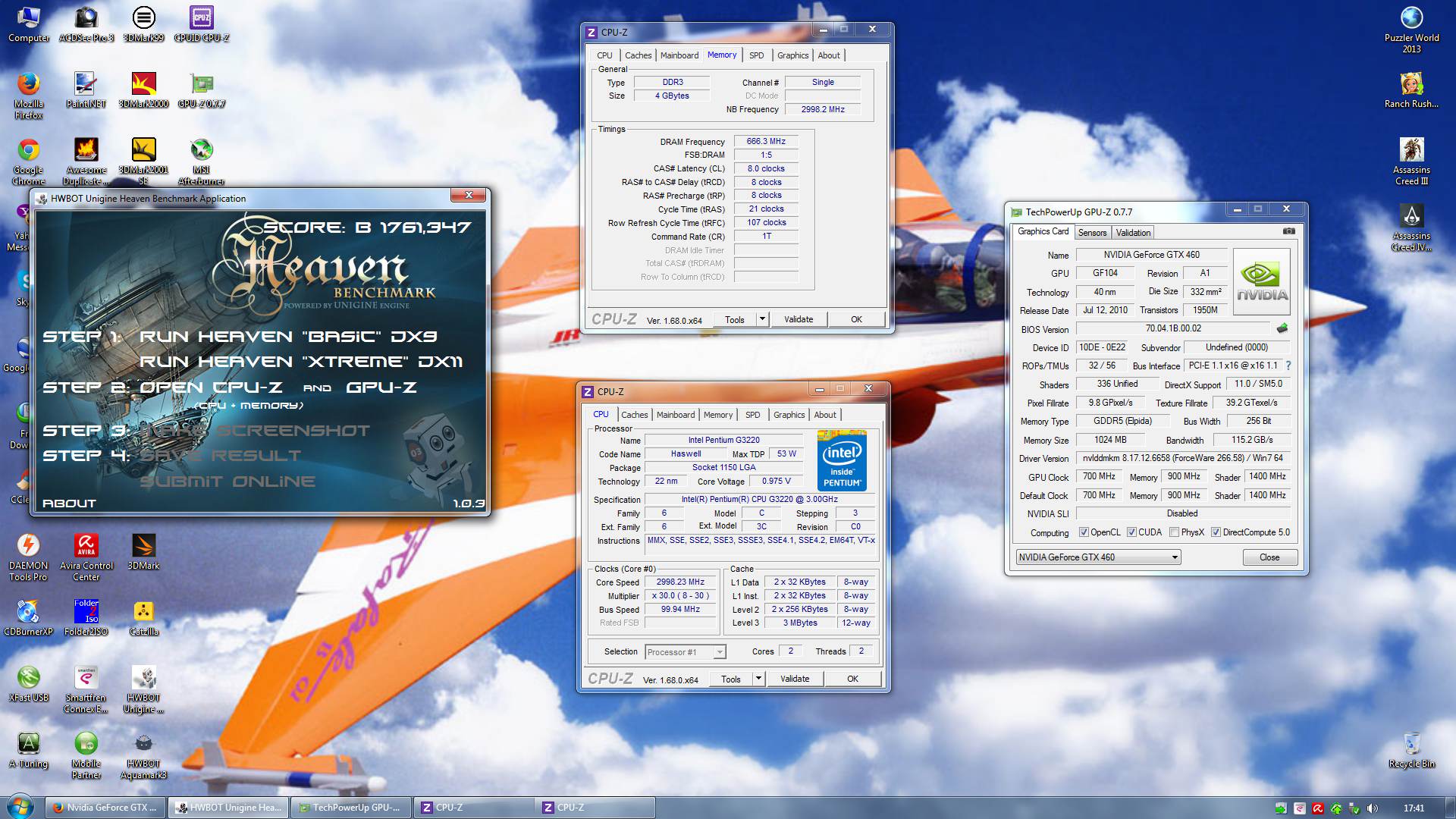Open 3DMark desktop icon
The image size is (1456, 819).
tap(143, 552)
